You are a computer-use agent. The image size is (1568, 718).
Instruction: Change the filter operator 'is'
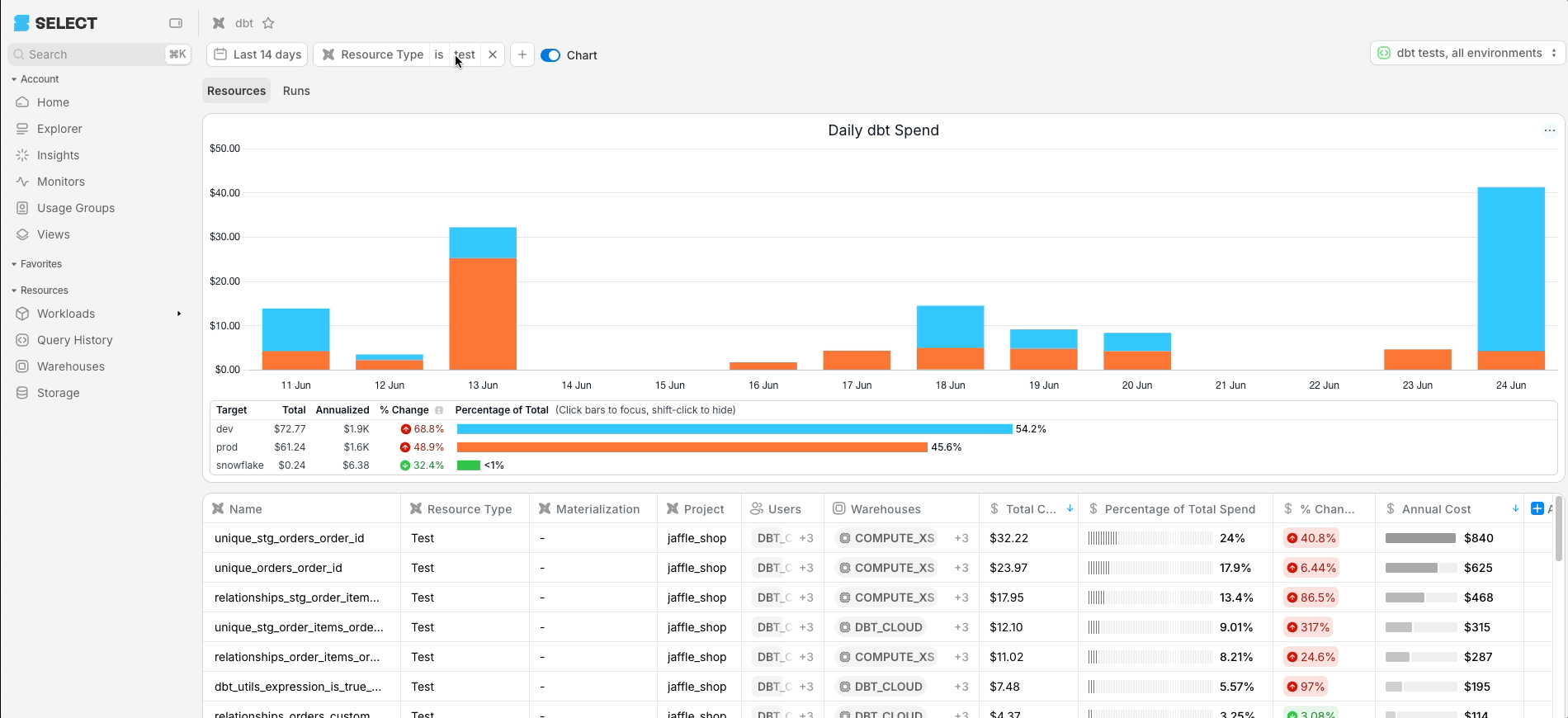[x=439, y=54]
